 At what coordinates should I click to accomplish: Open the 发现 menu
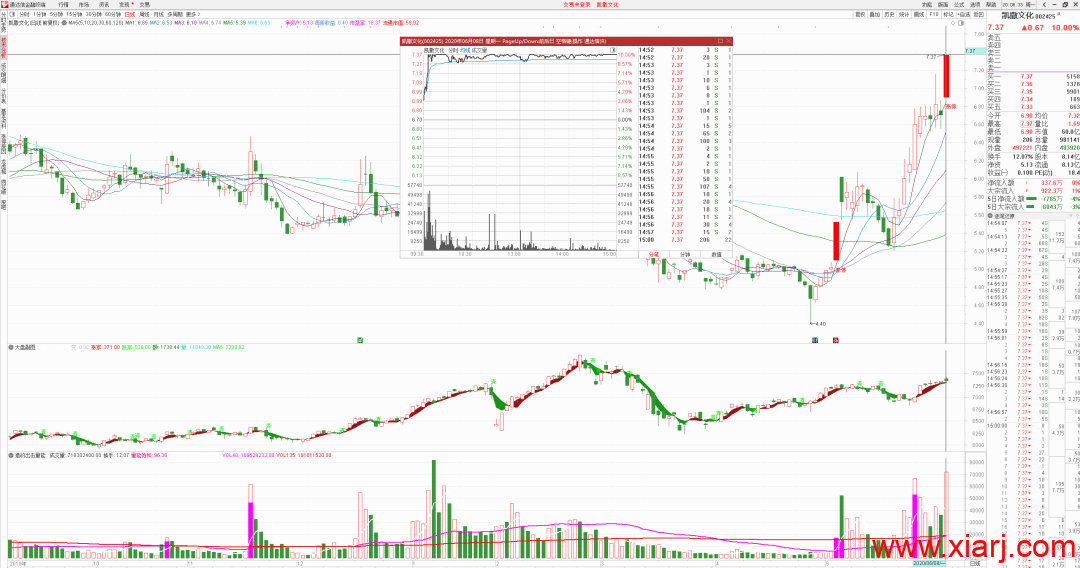point(124,4)
